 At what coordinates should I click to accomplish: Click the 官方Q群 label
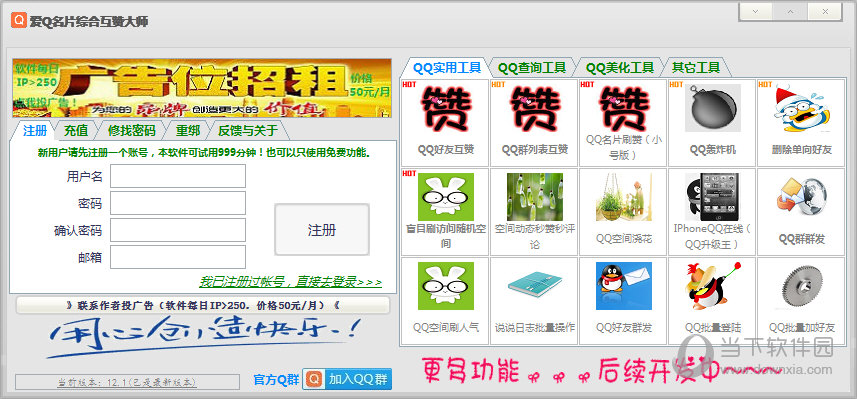(277, 380)
